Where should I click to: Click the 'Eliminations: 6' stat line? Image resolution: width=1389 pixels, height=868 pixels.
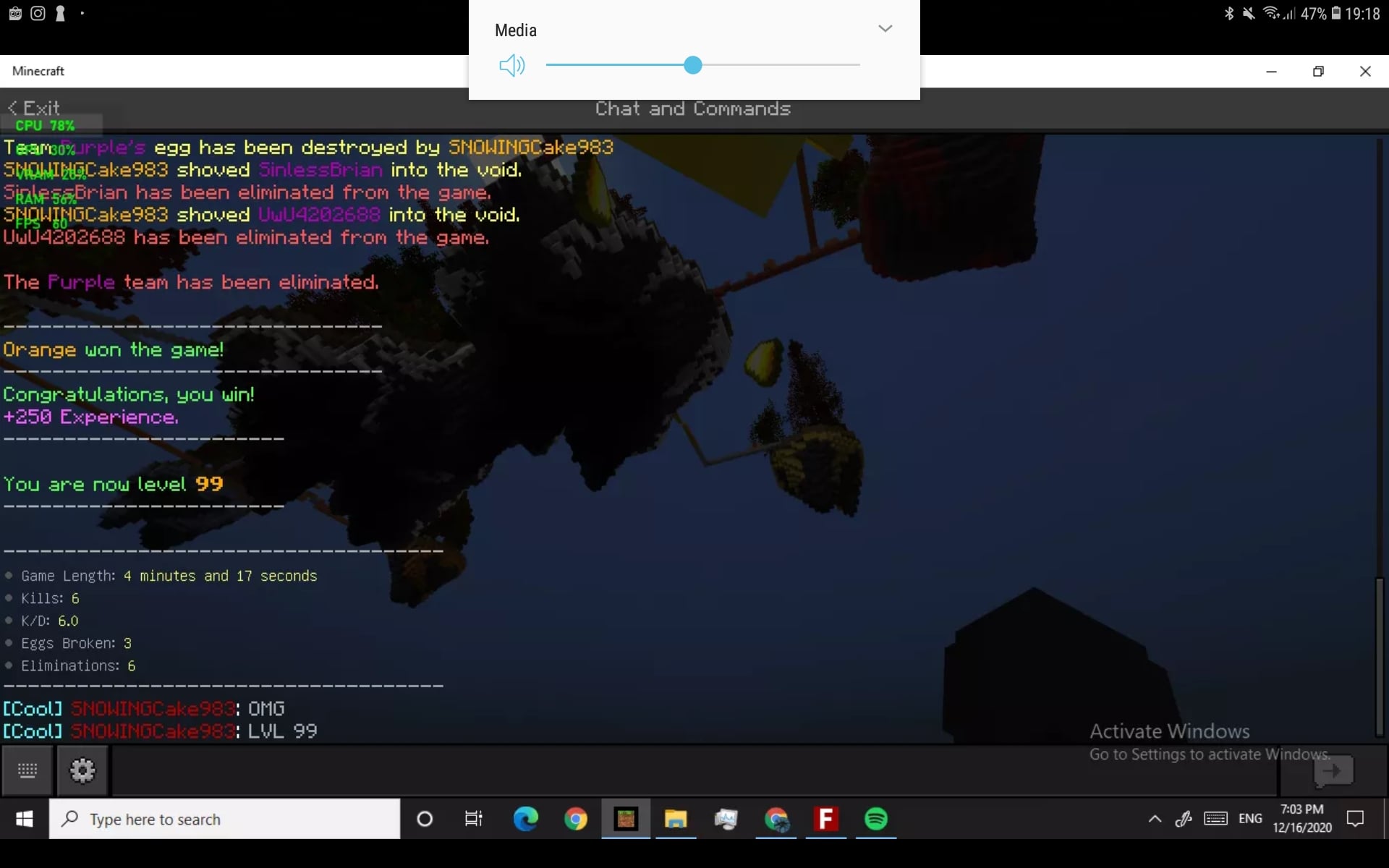click(70, 665)
